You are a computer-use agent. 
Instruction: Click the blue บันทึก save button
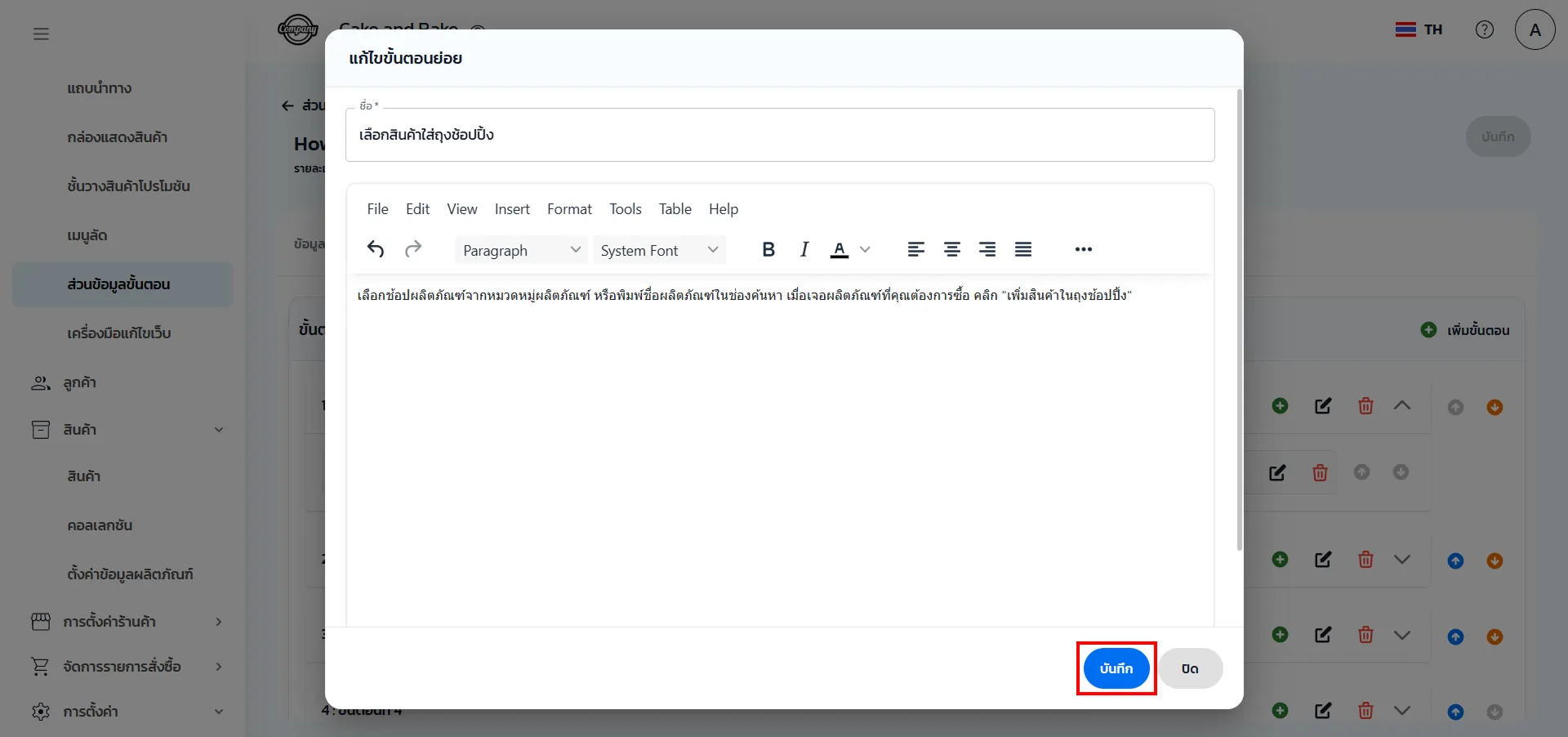click(1116, 668)
